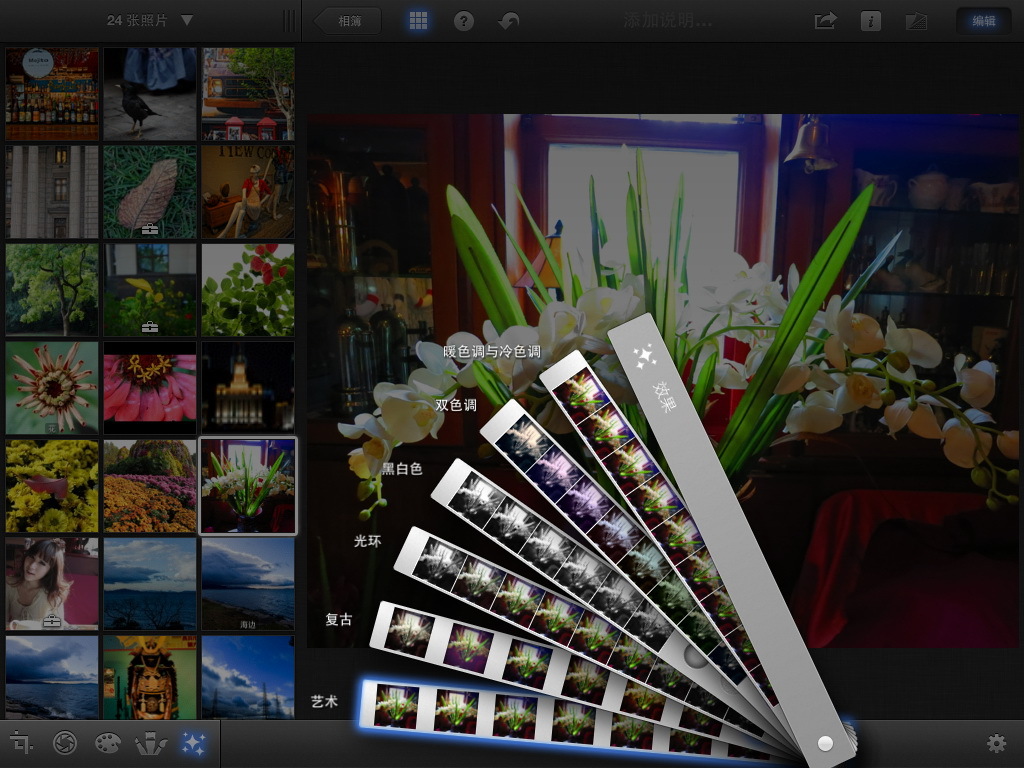Screen dimensions: 1024x768
Task: Open the pink zinnia flower thumbnail
Action: click(150, 388)
